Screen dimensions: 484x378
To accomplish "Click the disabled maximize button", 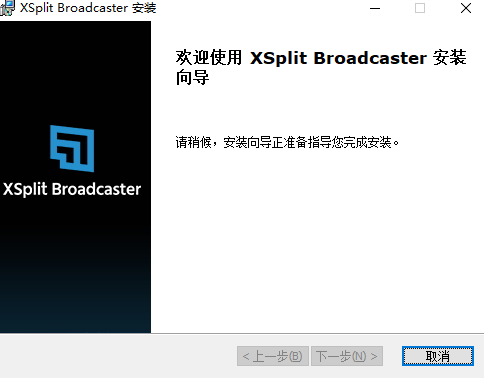I will (x=420, y=8).
